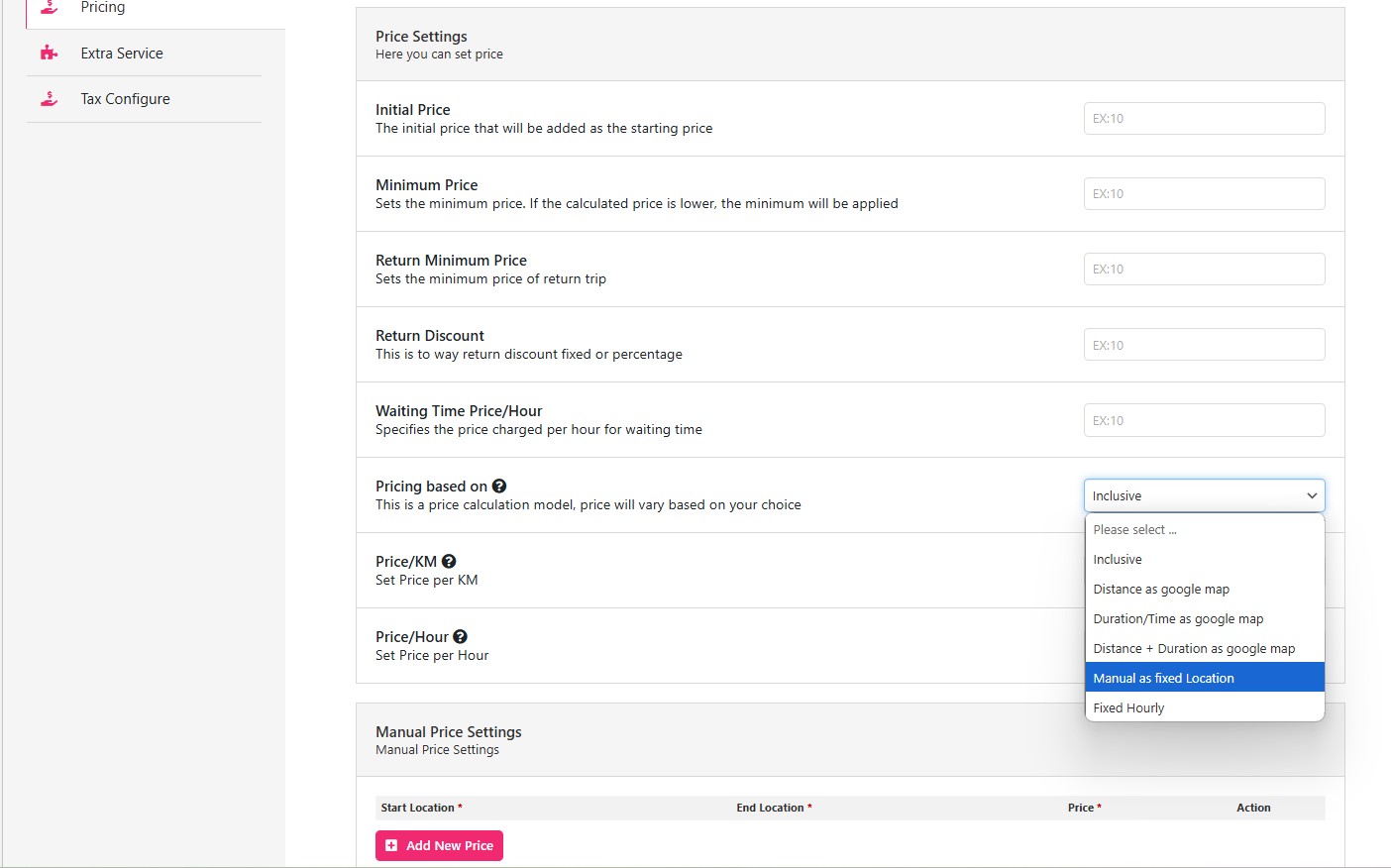This screenshot has height=868, width=1391.
Task: Click the 'Initial Price' label
Action: [412, 109]
